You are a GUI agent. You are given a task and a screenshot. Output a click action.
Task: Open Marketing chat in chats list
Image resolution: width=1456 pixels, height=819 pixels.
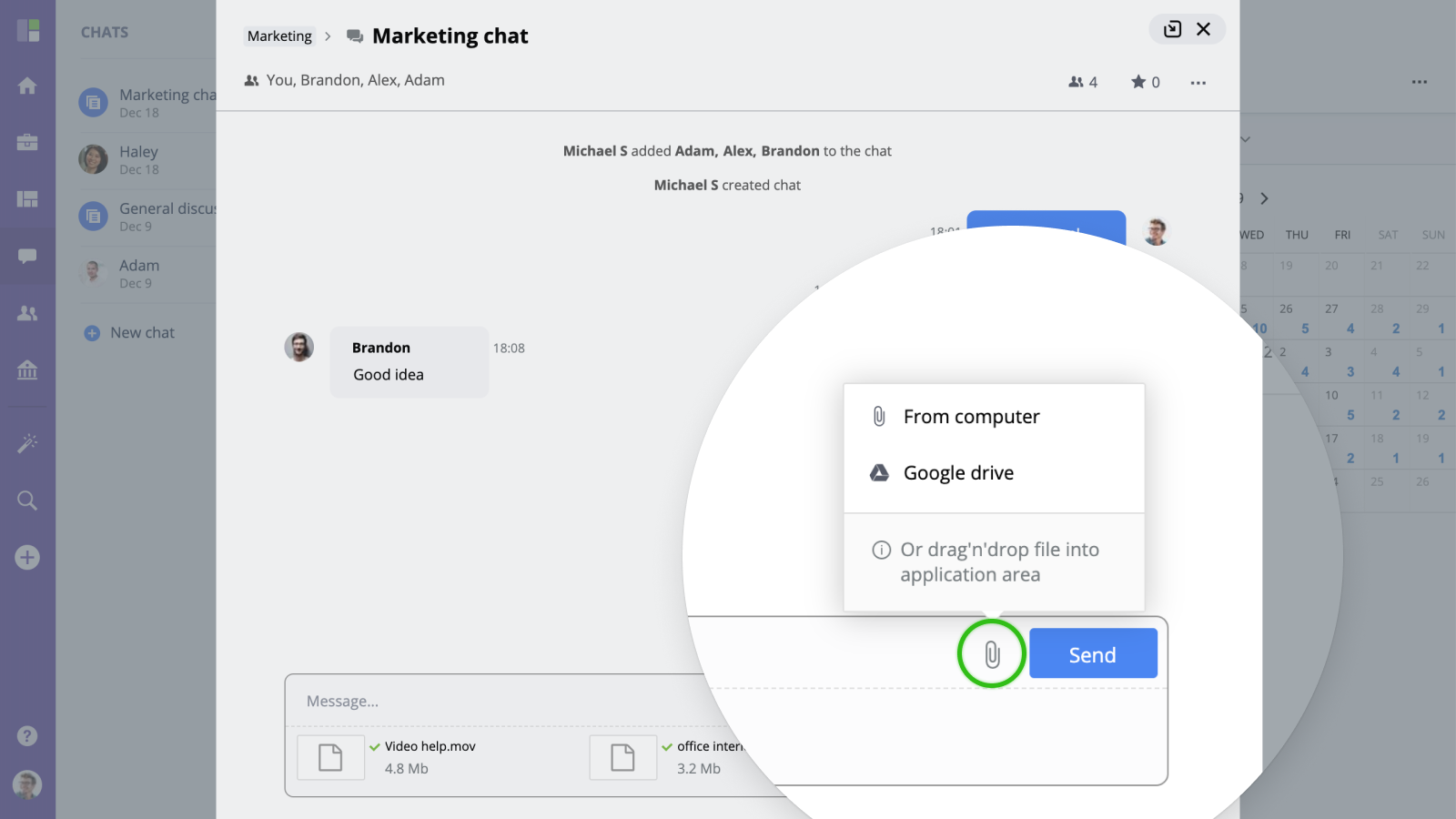(x=147, y=103)
